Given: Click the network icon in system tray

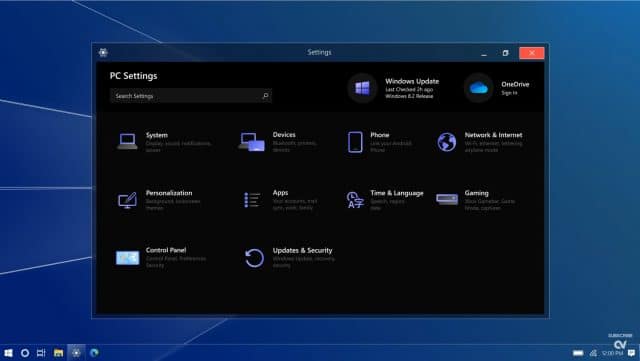Looking at the screenshot, I should pos(593,353).
